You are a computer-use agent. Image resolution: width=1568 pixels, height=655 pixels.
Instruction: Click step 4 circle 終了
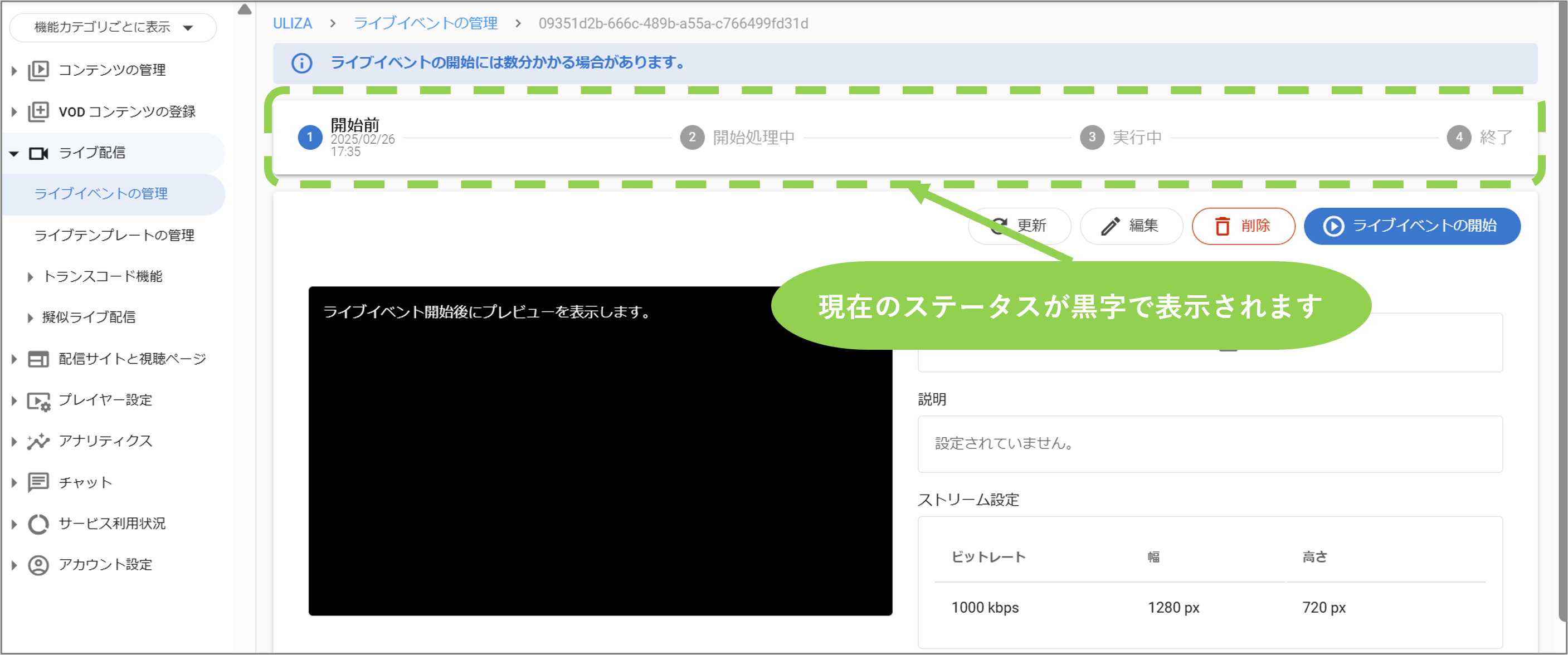[x=1459, y=138]
